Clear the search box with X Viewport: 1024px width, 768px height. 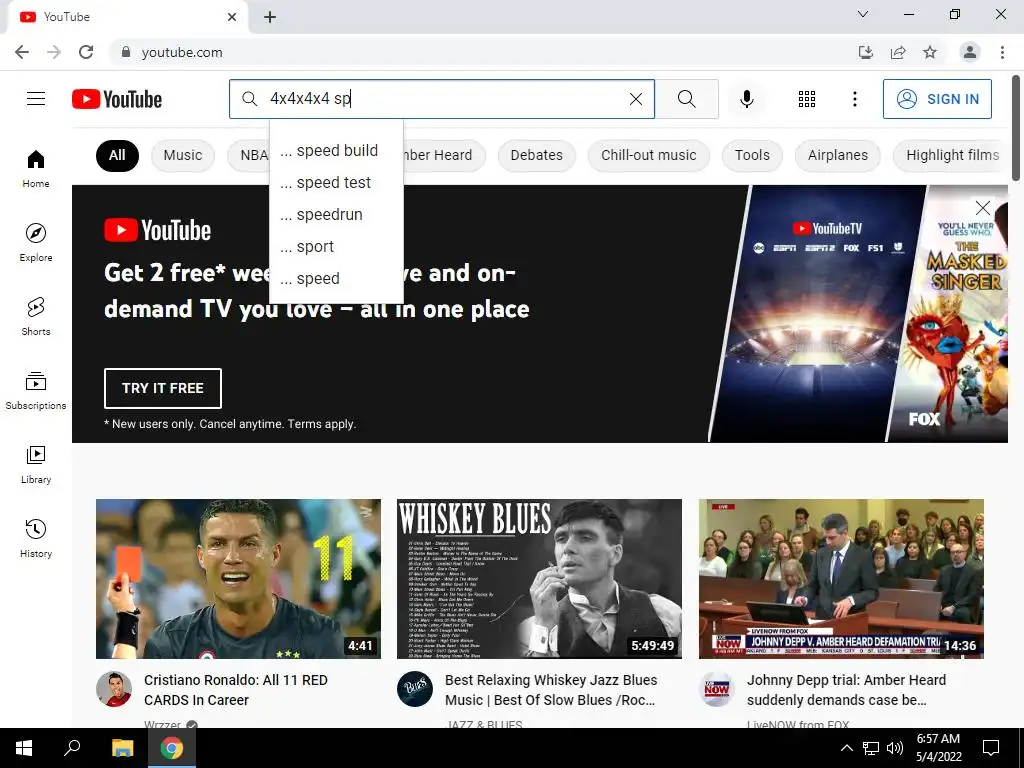pyautogui.click(x=635, y=99)
